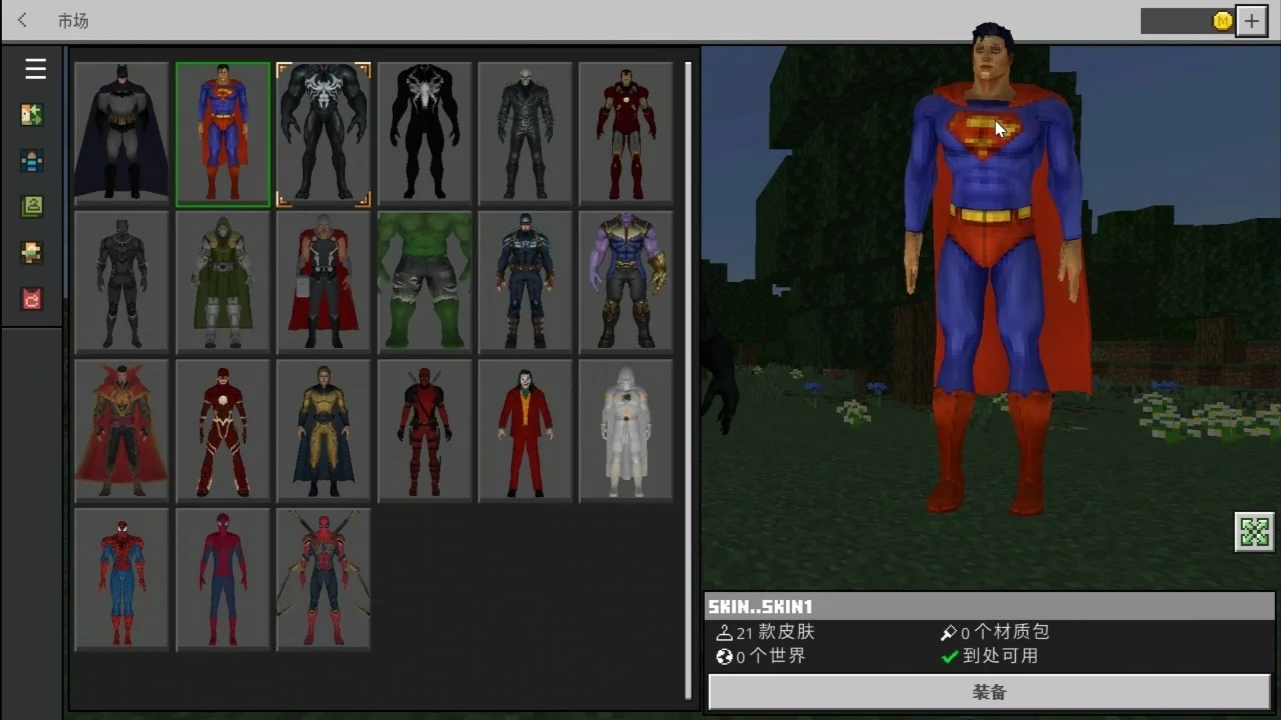Open the red sidebar icon
The height and width of the screenshot is (720, 1281).
32,298
